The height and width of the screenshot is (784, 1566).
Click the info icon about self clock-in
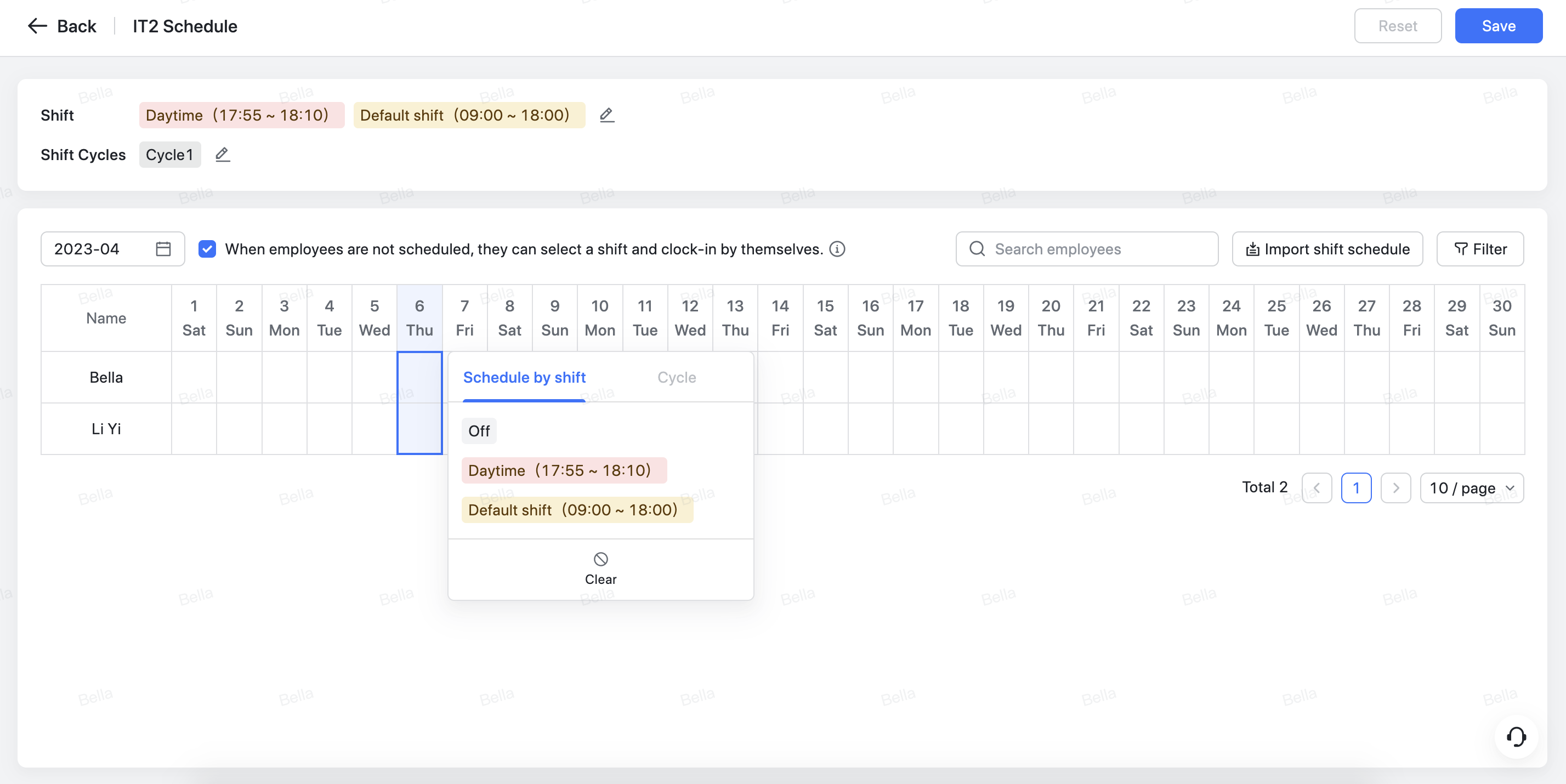[x=837, y=248]
